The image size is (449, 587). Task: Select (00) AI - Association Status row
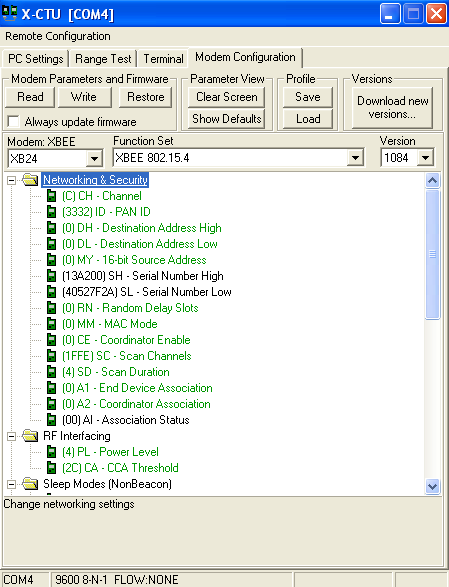(x=125, y=420)
